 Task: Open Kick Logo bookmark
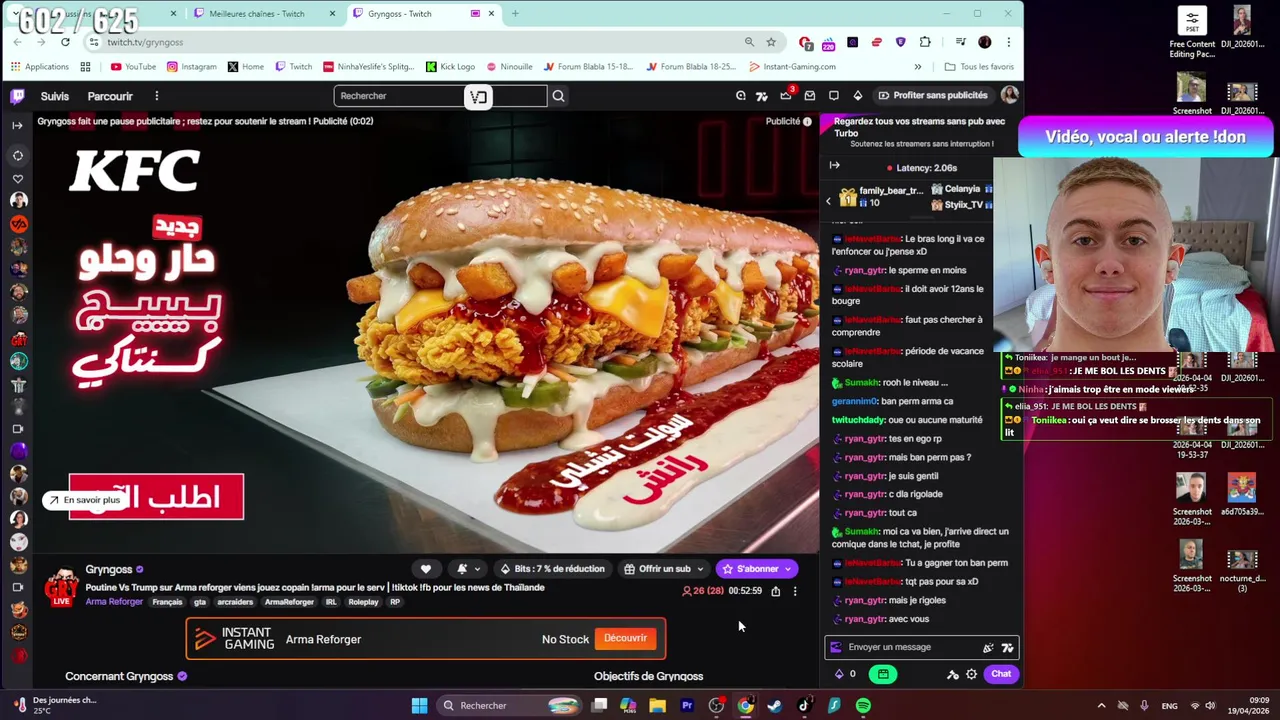[x=450, y=67]
